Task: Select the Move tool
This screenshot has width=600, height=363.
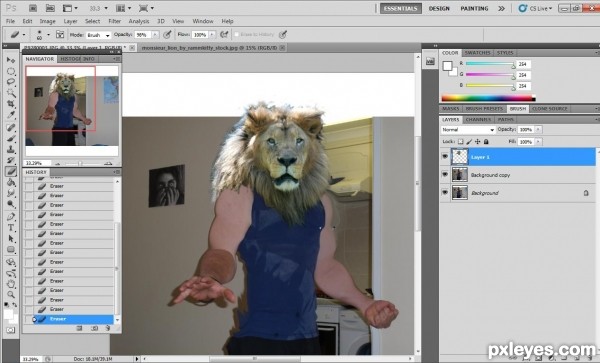Action: pos(11,60)
